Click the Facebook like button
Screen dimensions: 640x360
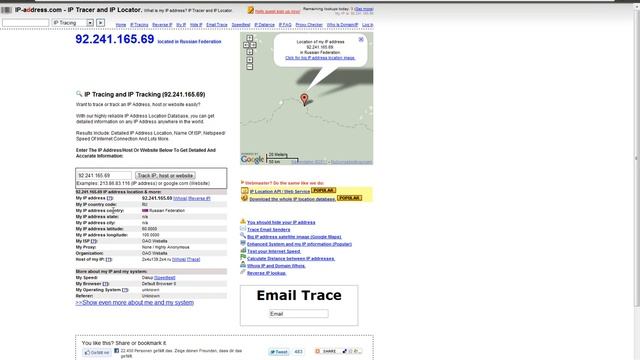tap(97, 353)
